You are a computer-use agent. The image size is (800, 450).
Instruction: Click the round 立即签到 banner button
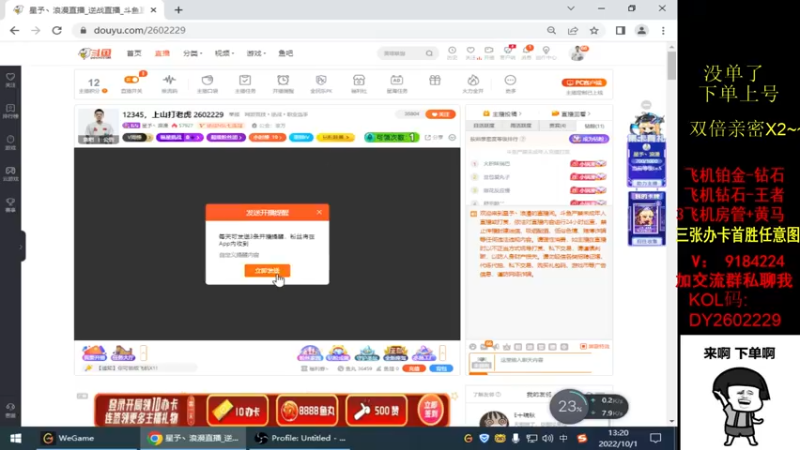pos(431,411)
